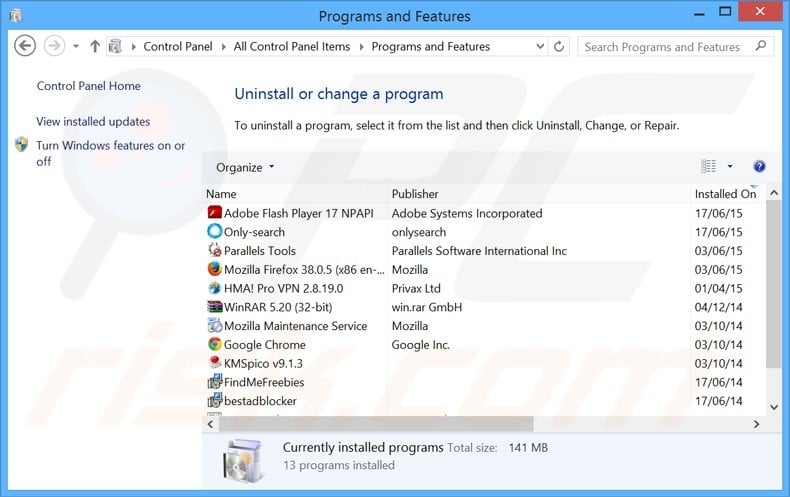The height and width of the screenshot is (497, 790).
Task: Sort by Name column header
Action: coord(221,194)
